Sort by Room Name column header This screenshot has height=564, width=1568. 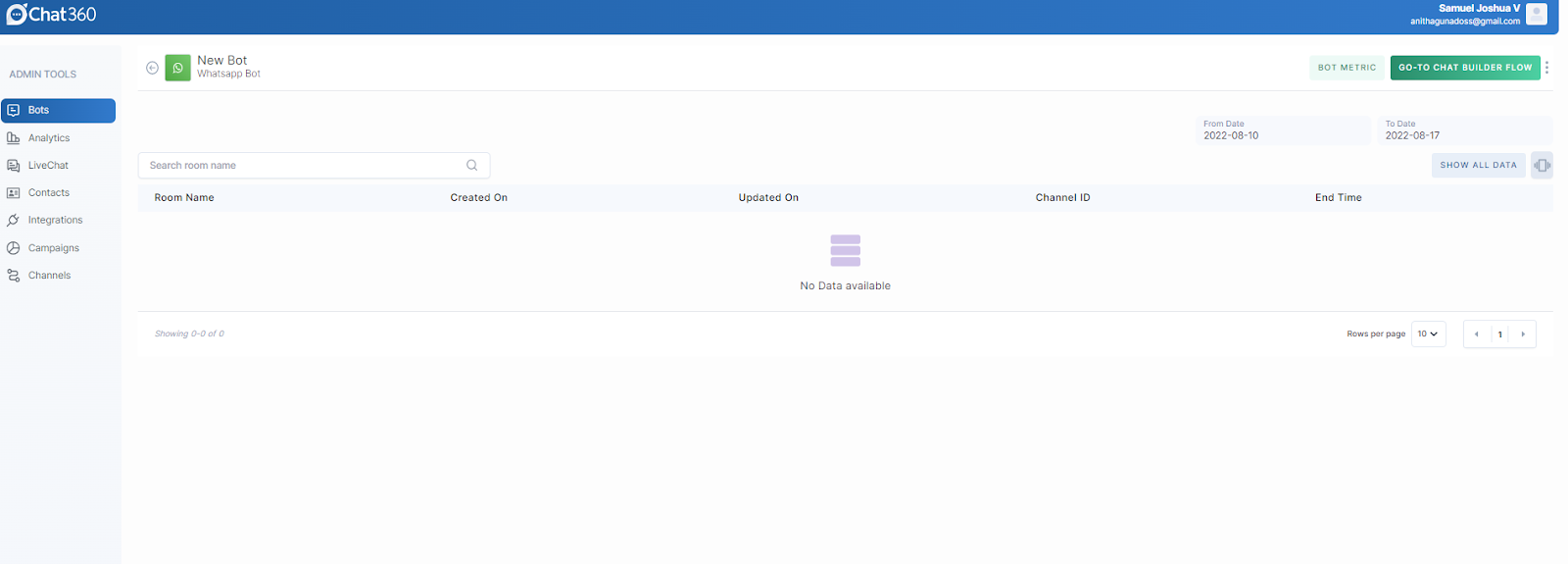click(x=184, y=198)
